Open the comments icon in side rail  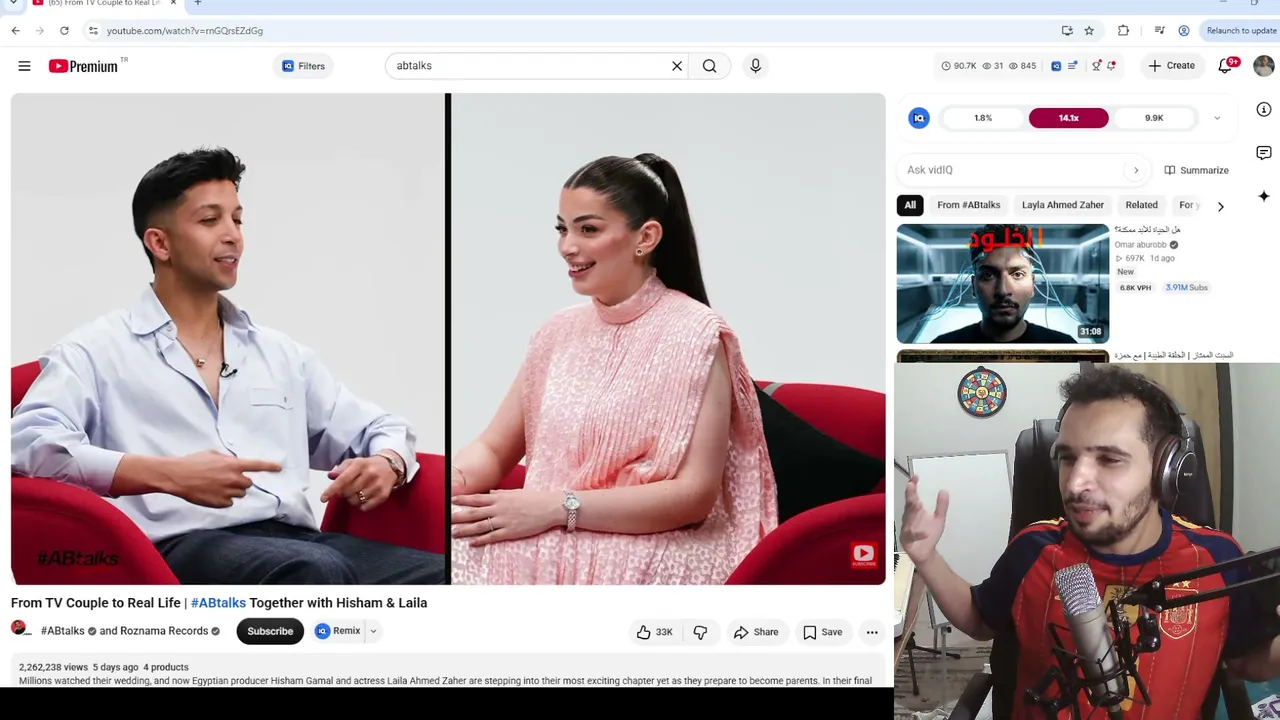click(1264, 153)
